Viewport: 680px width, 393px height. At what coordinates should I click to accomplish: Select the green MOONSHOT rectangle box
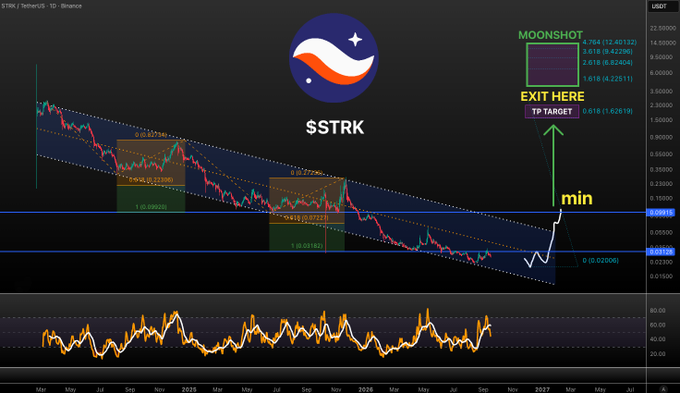[552, 64]
